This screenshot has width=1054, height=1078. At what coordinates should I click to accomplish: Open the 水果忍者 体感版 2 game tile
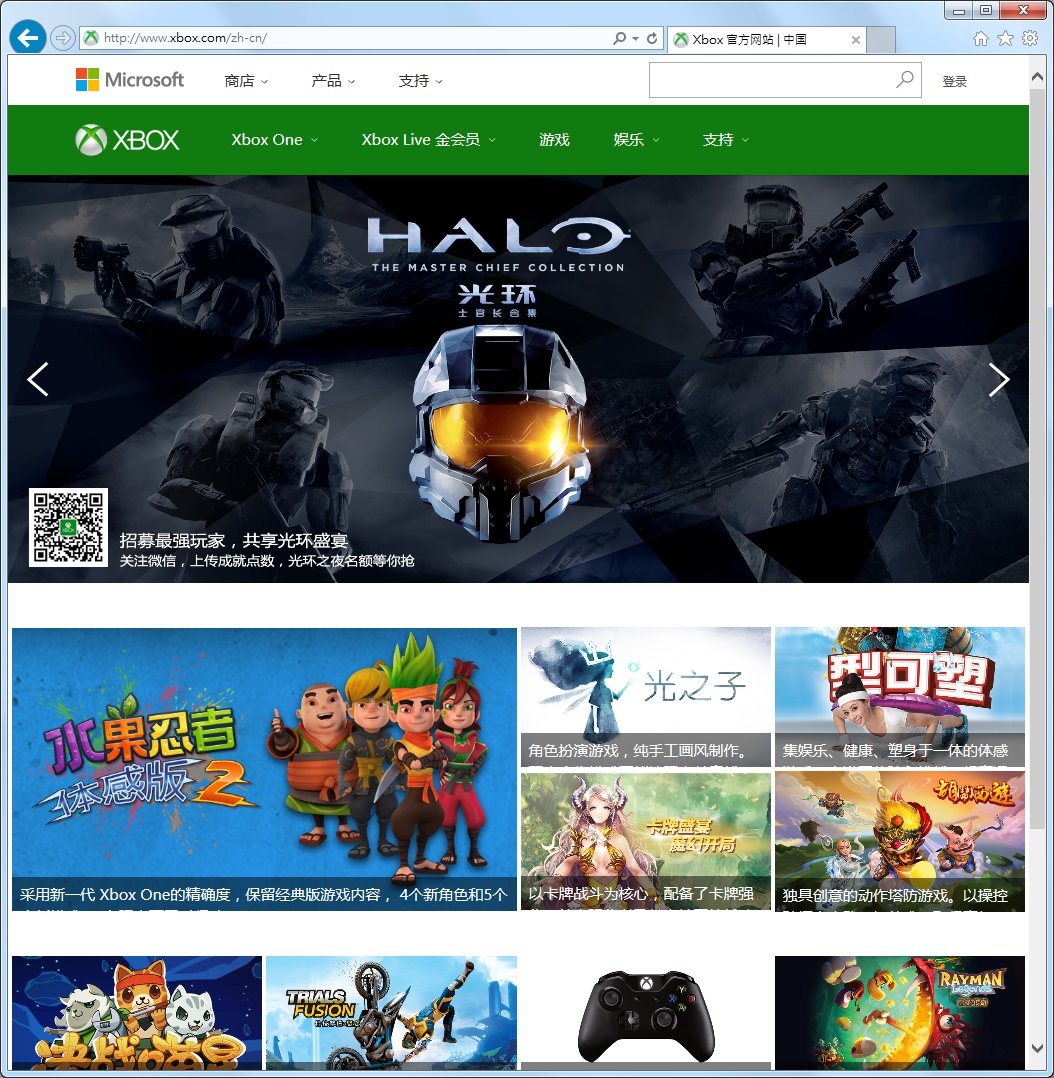(x=264, y=769)
